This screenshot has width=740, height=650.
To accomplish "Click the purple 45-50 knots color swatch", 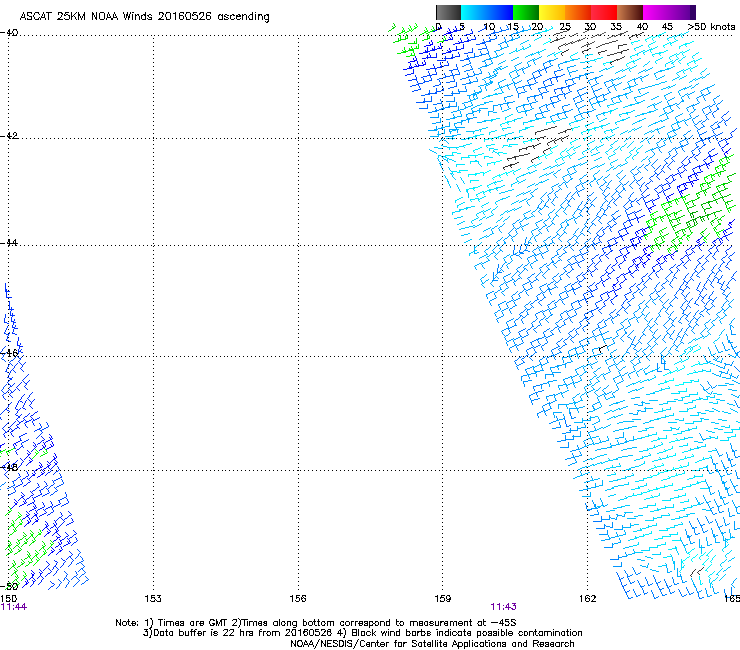I will (682, 12).
